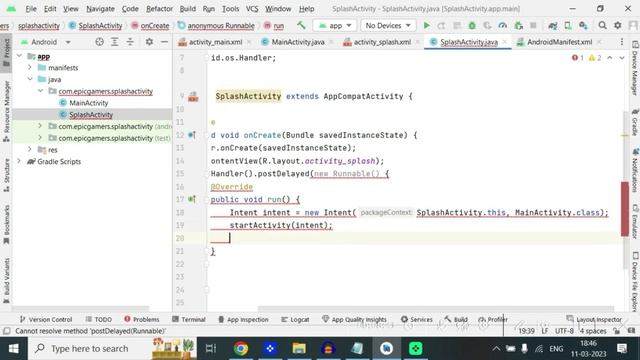Viewport: 640px width, 360px height.
Task: Open Version Control tool window
Action: (x=46, y=319)
